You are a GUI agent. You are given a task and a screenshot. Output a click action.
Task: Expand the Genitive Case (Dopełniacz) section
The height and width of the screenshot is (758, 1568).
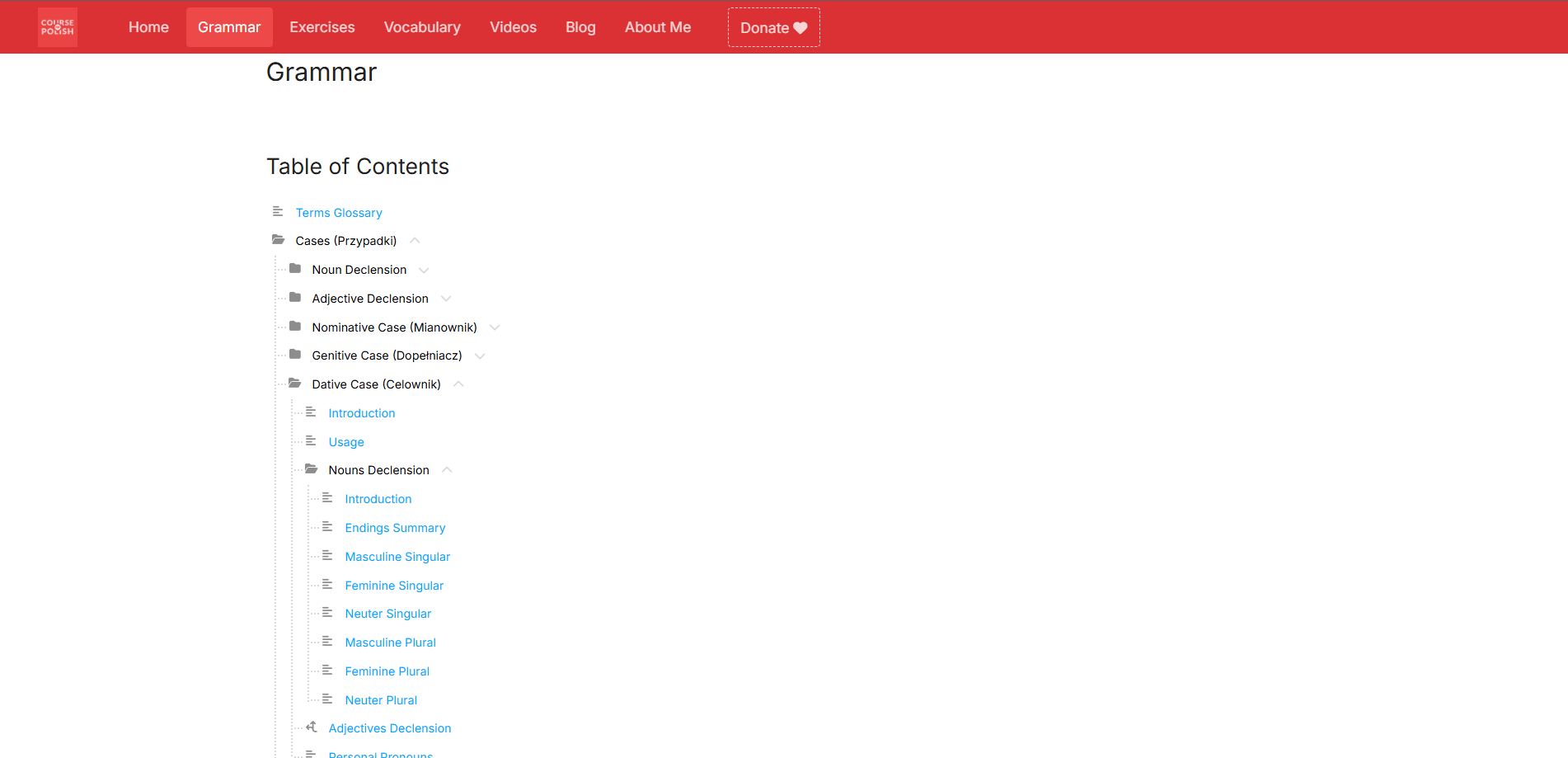[481, 355]
